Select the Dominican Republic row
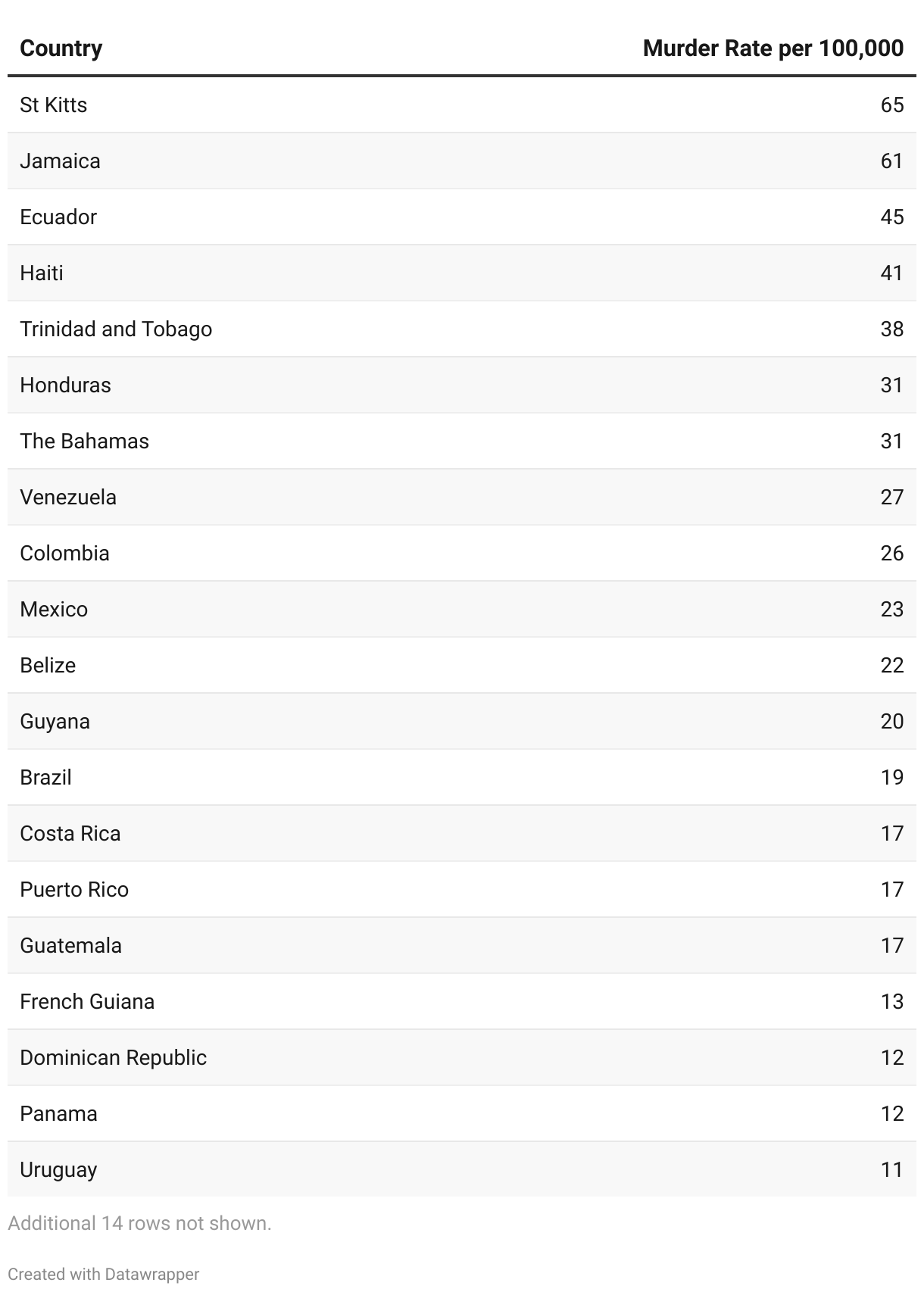The height and width of the screenshot is (1292, 924). point(462,1057)
